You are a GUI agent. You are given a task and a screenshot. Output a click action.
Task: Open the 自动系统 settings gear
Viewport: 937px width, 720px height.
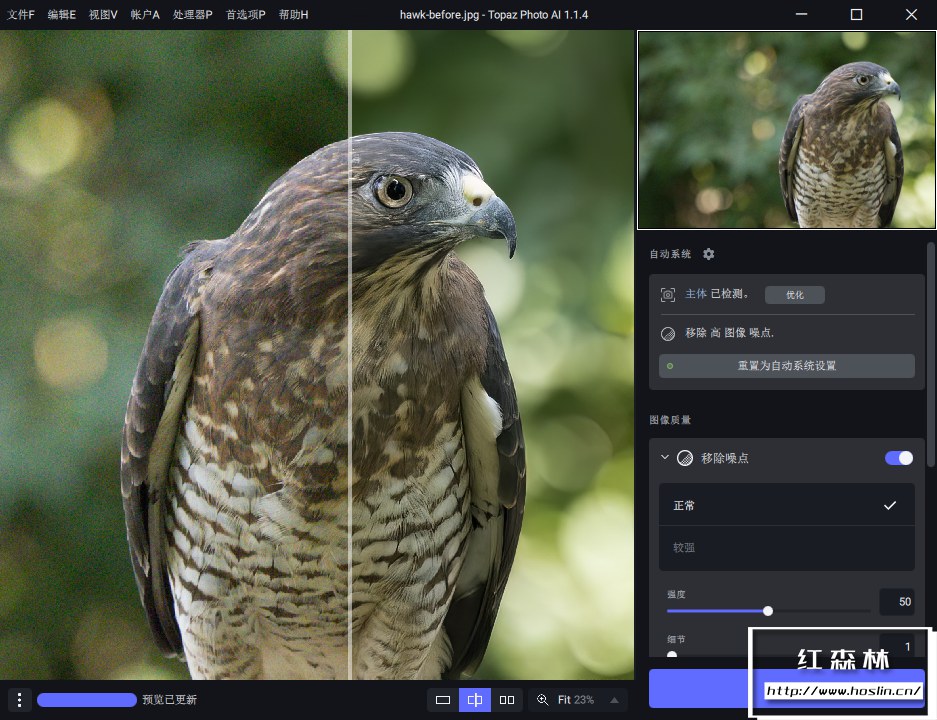[x=709, y=254]
